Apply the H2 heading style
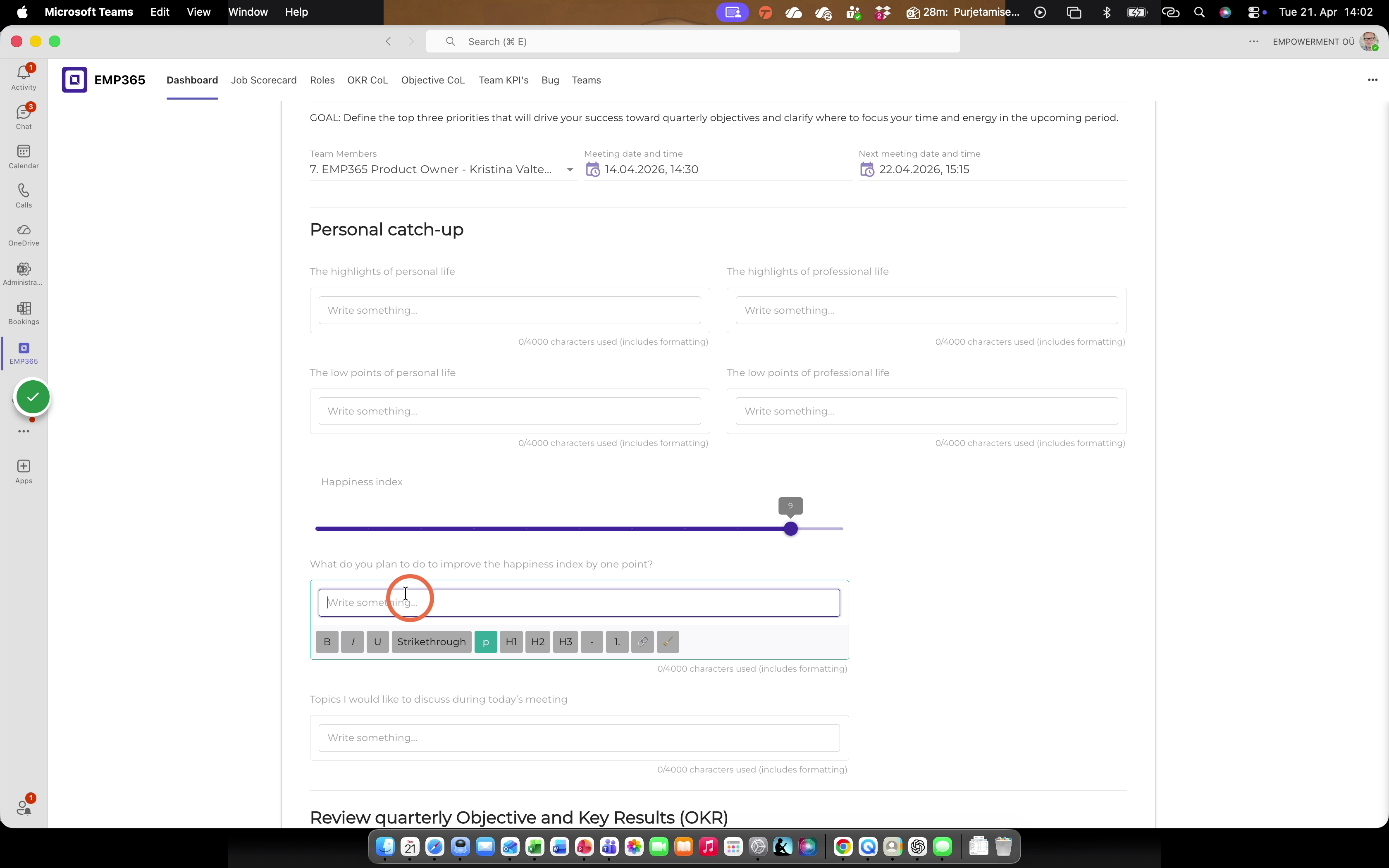This screenshot has width=1389, height=868. point(538,642)
